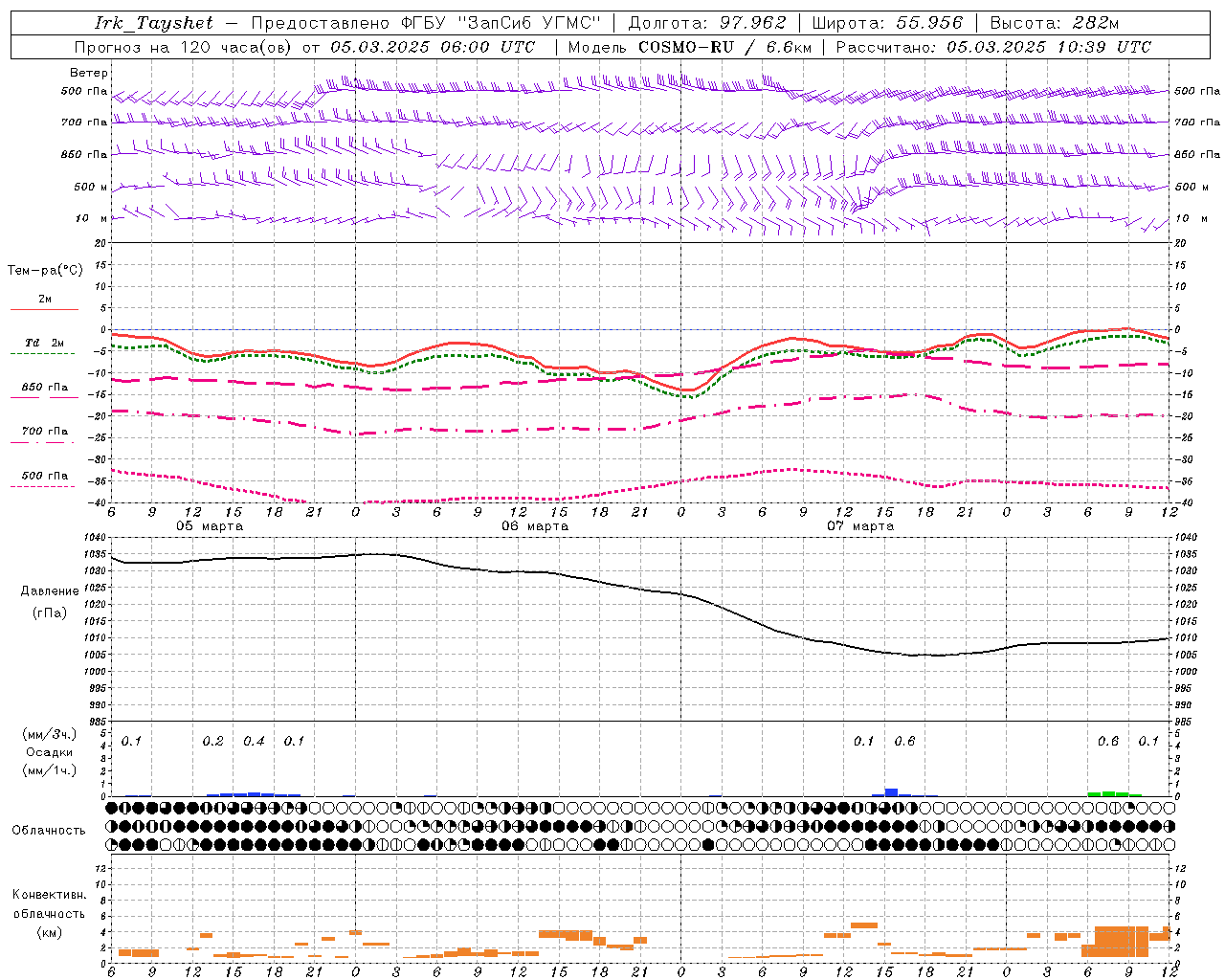Screen dimensions: 1225x980
Task: Click the largest orange convective cloud block
Action: 1122,942
